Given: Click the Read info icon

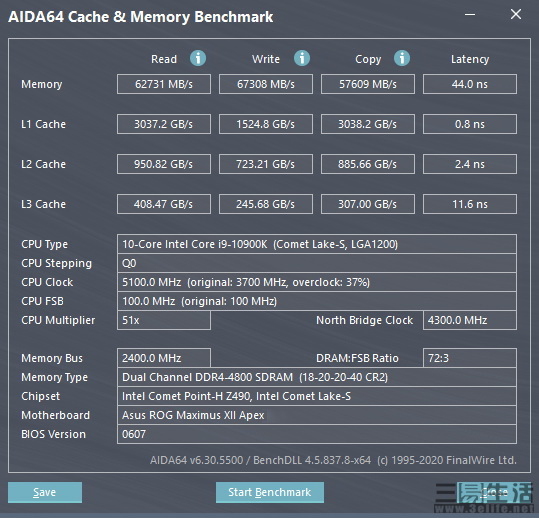Looking at the screenshot, I should 198,58.
